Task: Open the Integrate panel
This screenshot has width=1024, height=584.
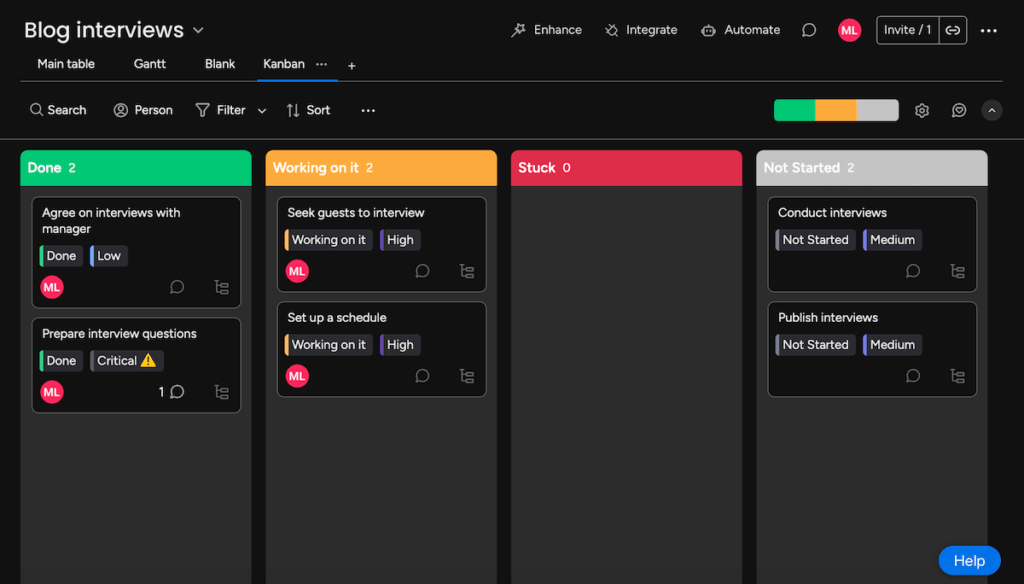Action: point(640,30)
